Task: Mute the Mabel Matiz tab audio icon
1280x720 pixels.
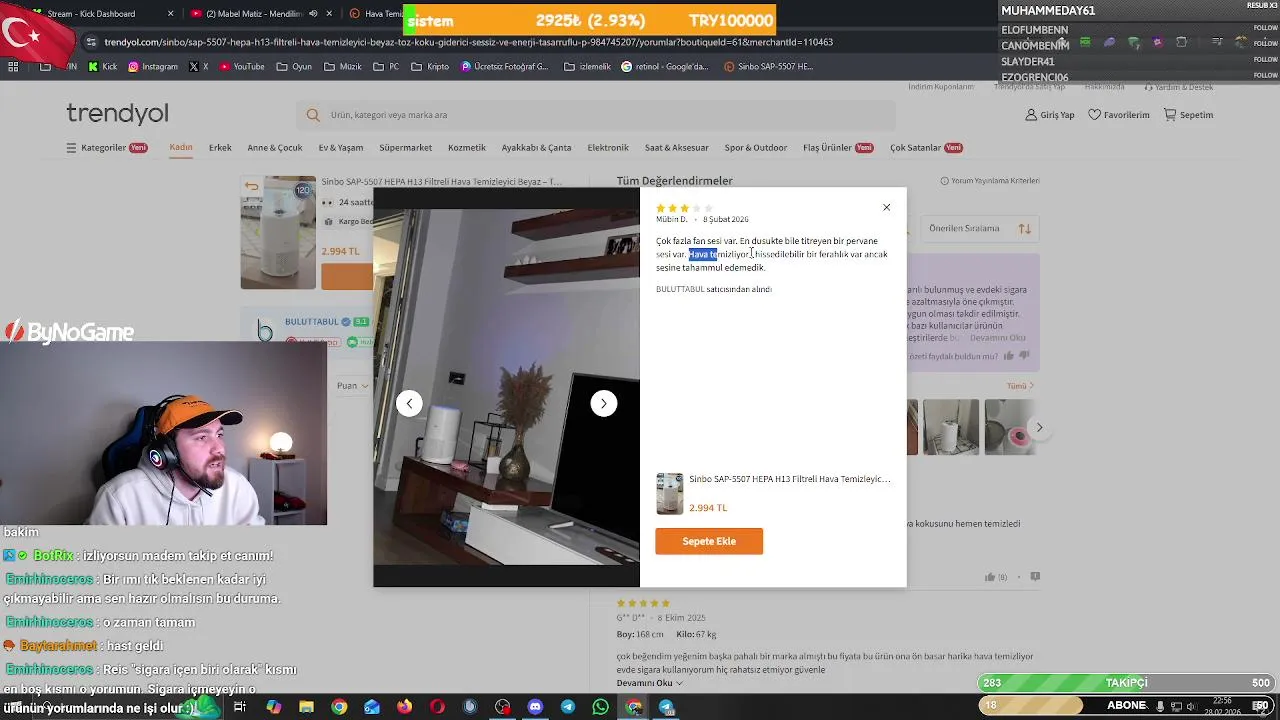Action: pyautogui.click(x=313, y=14)
